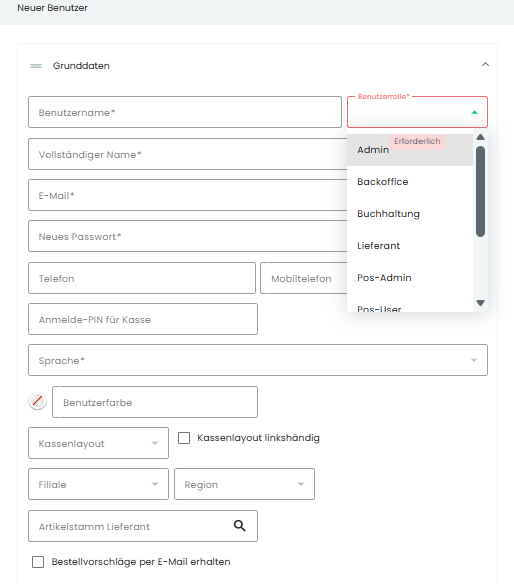Image resolution: width=514 pixels, height=584 pixels.
Task: Open the Kassenlayout dropdown
Action: coord(98,443)
